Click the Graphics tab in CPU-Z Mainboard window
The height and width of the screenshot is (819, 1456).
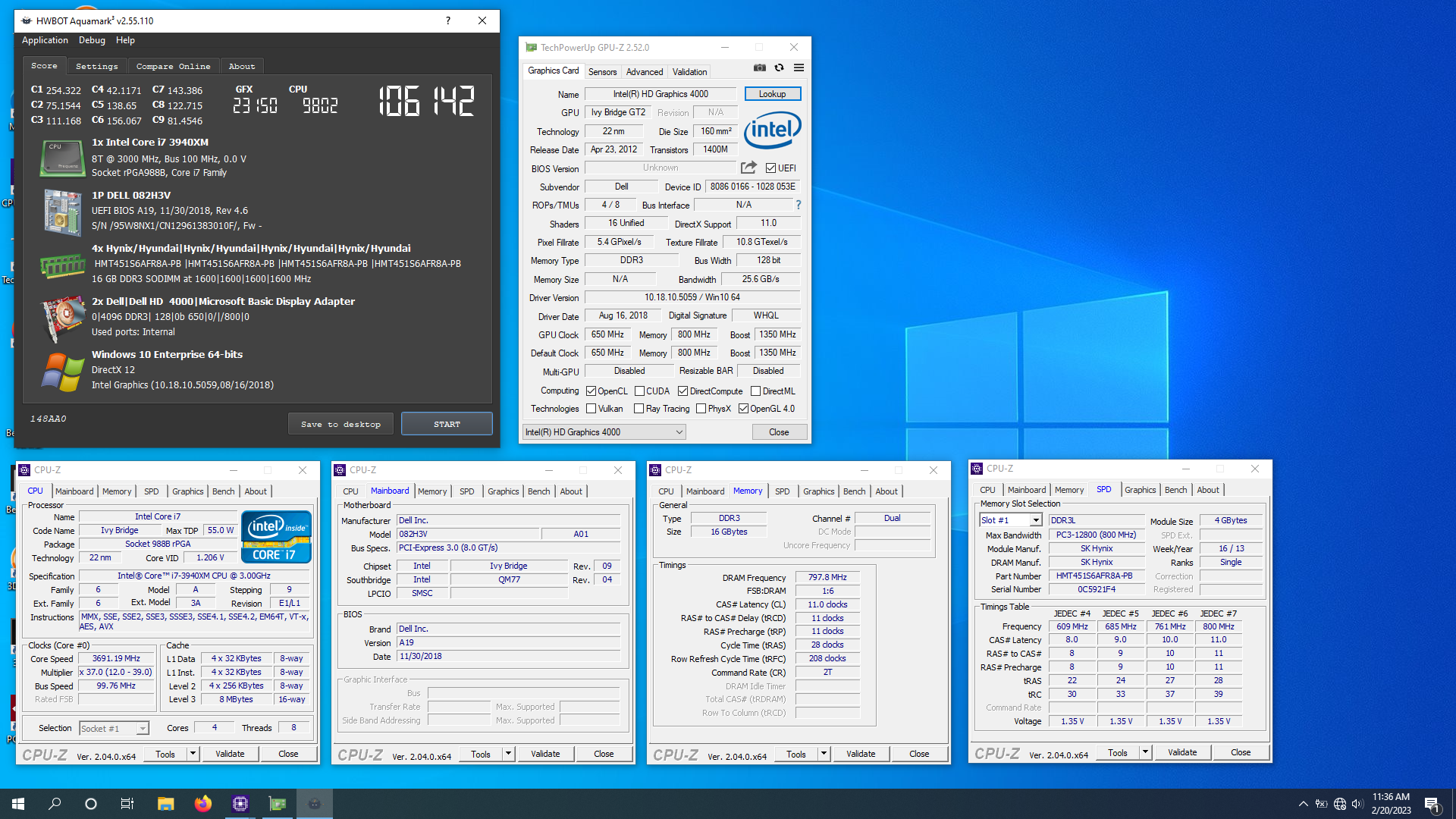coord(504,491)
